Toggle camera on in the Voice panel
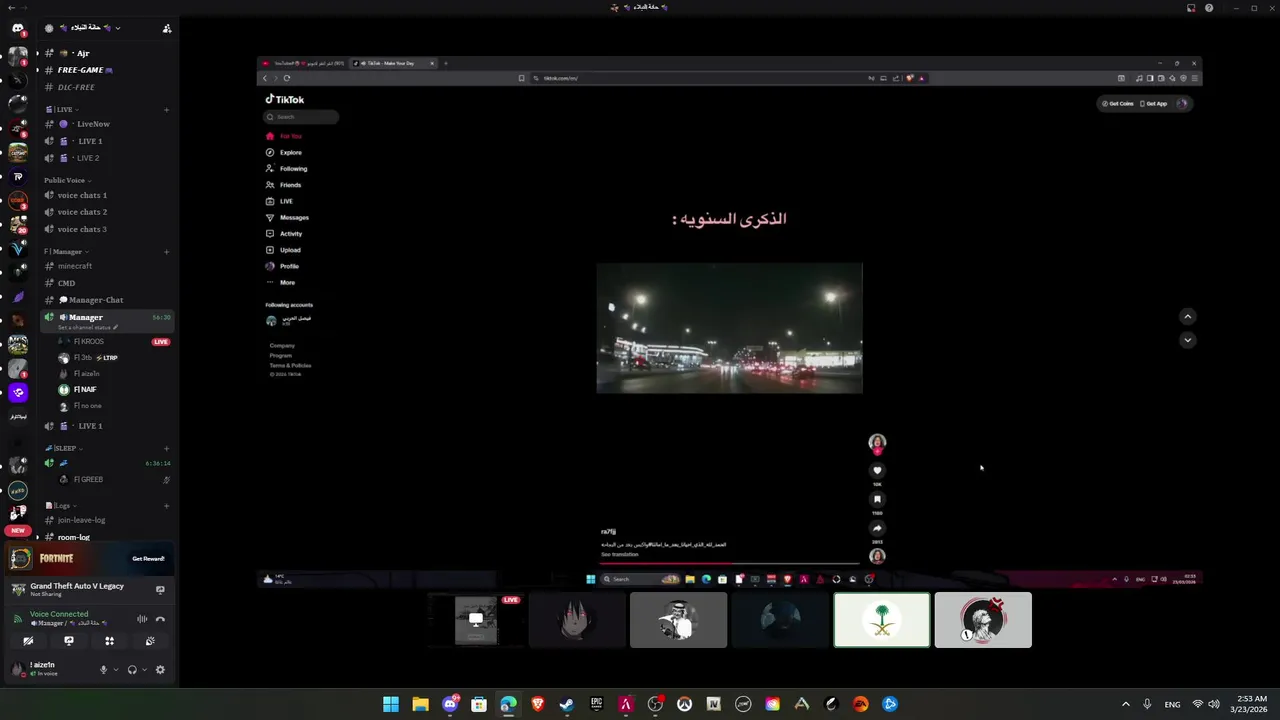The image size is (1280, 720). click(x=28, y=641)
